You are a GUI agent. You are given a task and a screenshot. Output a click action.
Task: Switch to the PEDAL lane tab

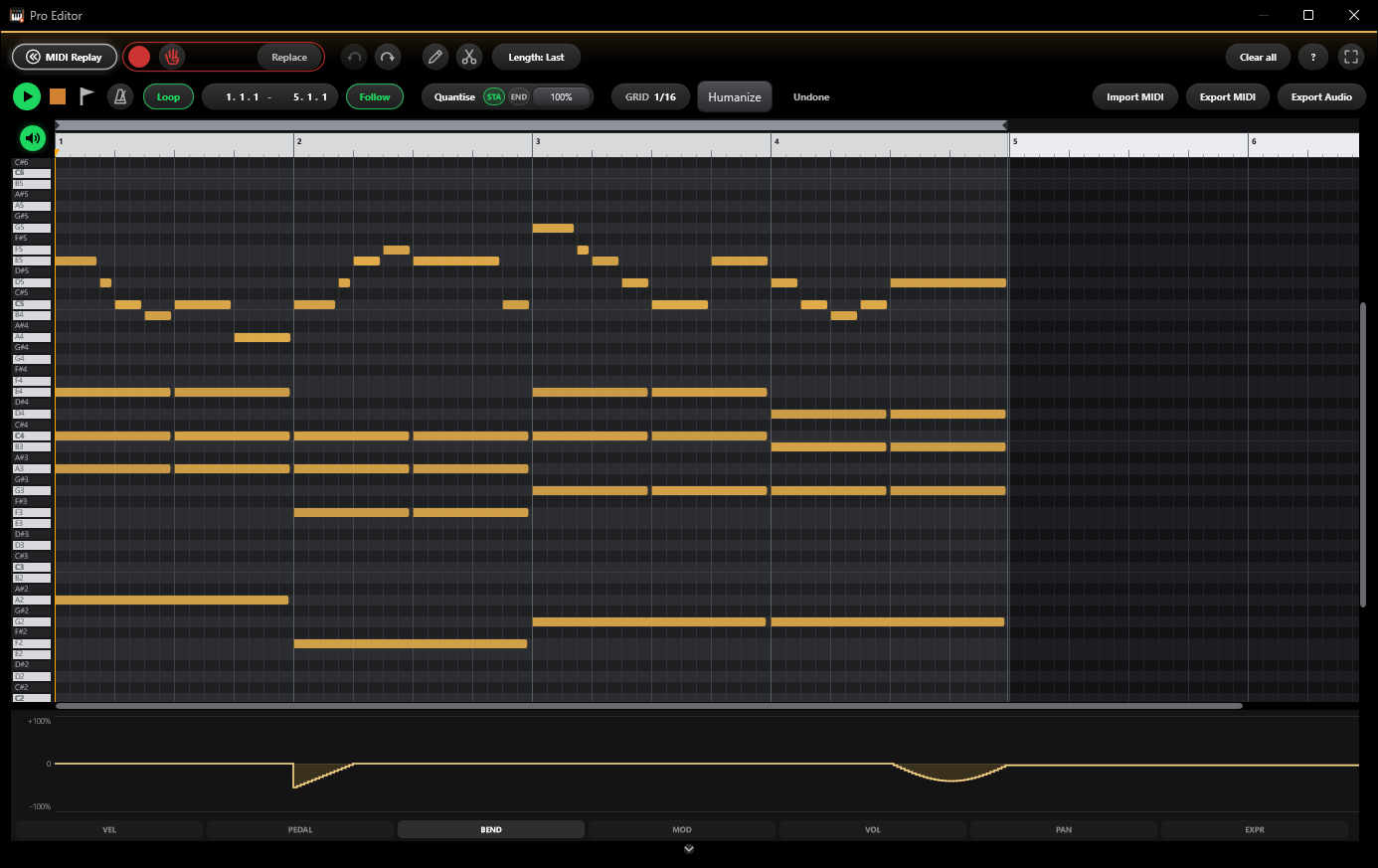point(300,829)
